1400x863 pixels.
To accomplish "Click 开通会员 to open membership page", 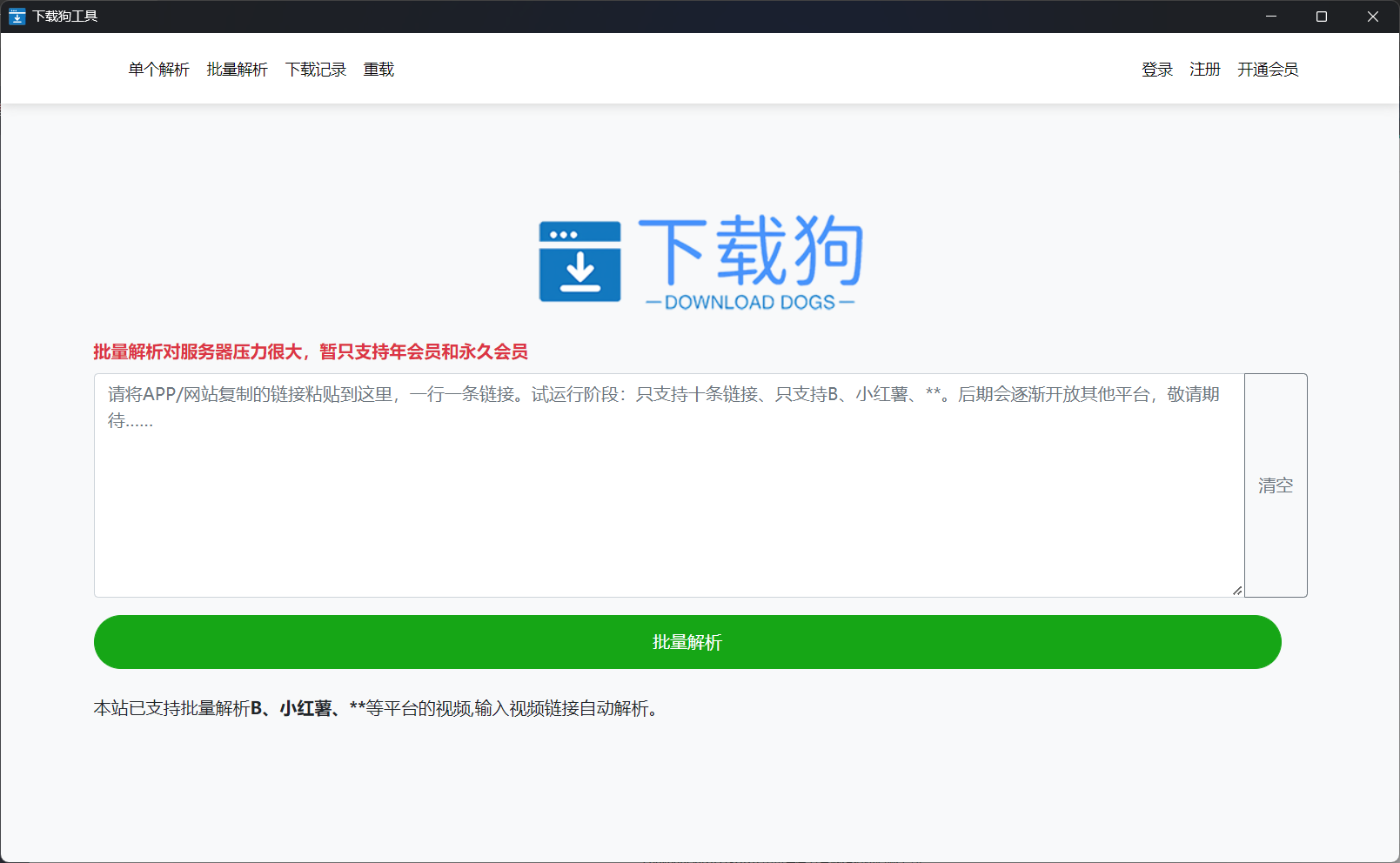I will click(x=1268, y=69).
